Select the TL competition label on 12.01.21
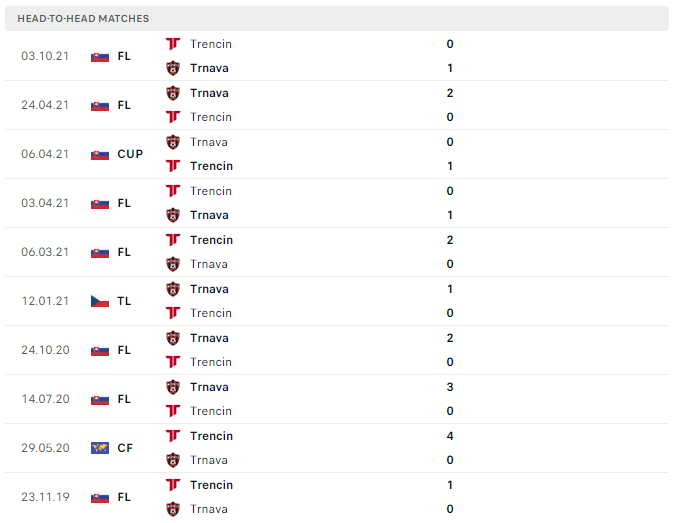Image resolution: width=674 pixels, height=523 pixels. pos(124,301)
